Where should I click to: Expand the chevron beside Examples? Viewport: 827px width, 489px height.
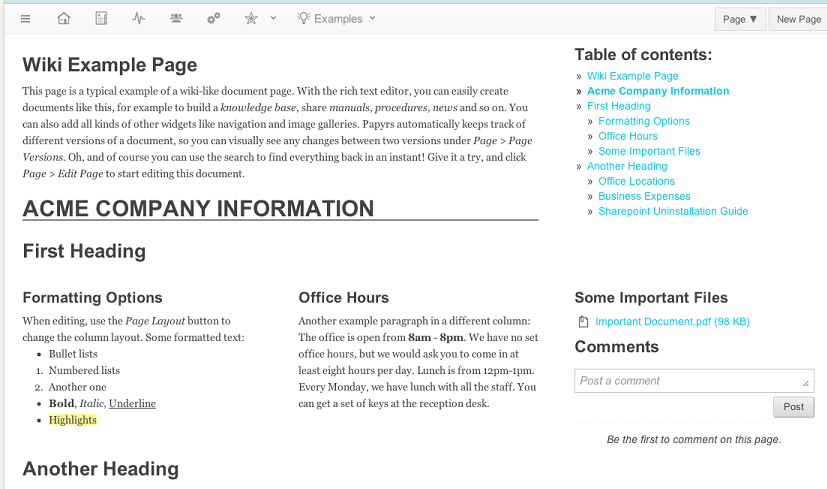coord(372,18)
